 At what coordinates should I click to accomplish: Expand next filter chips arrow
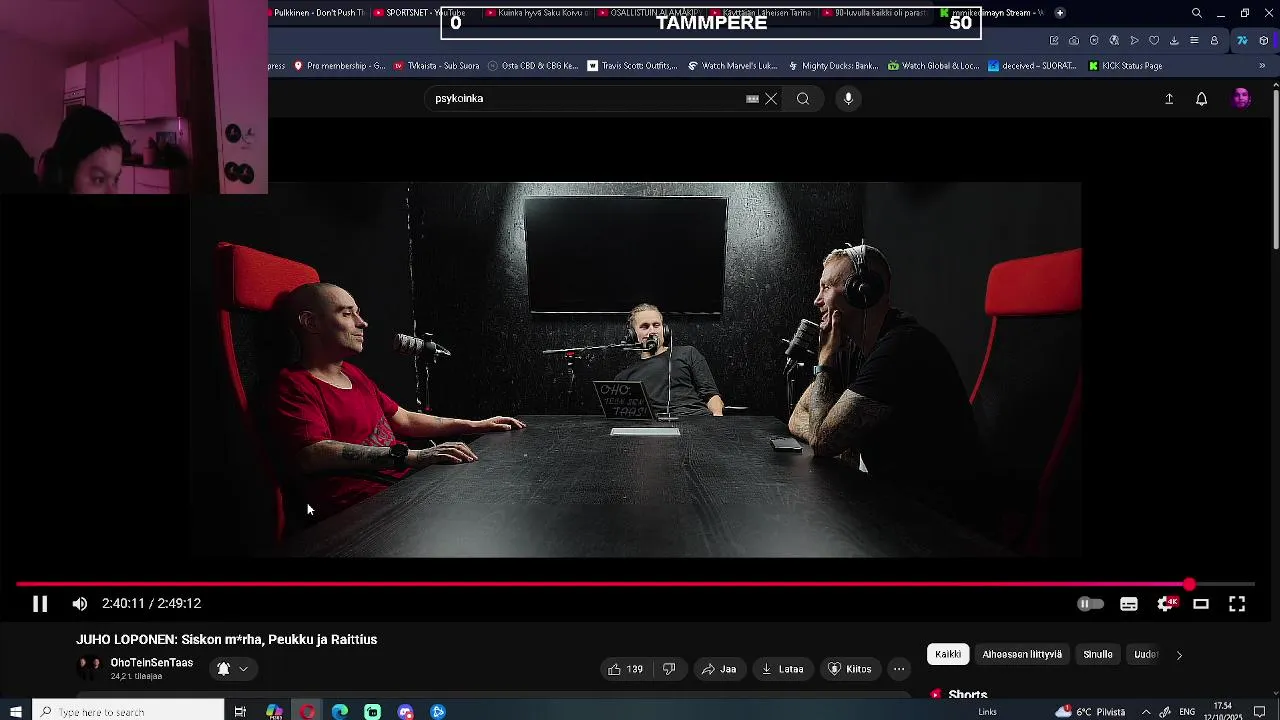point(1179,655)
